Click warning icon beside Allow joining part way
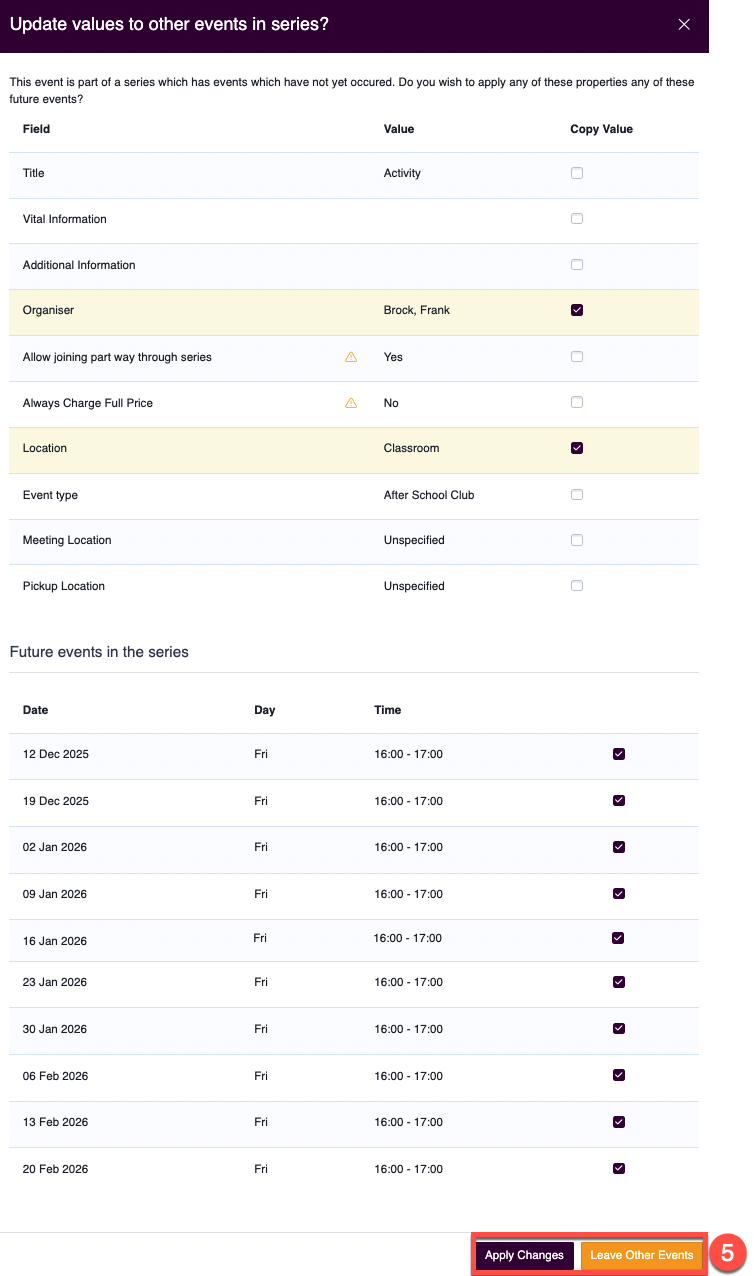754x1276 pixels. [351, 357]
